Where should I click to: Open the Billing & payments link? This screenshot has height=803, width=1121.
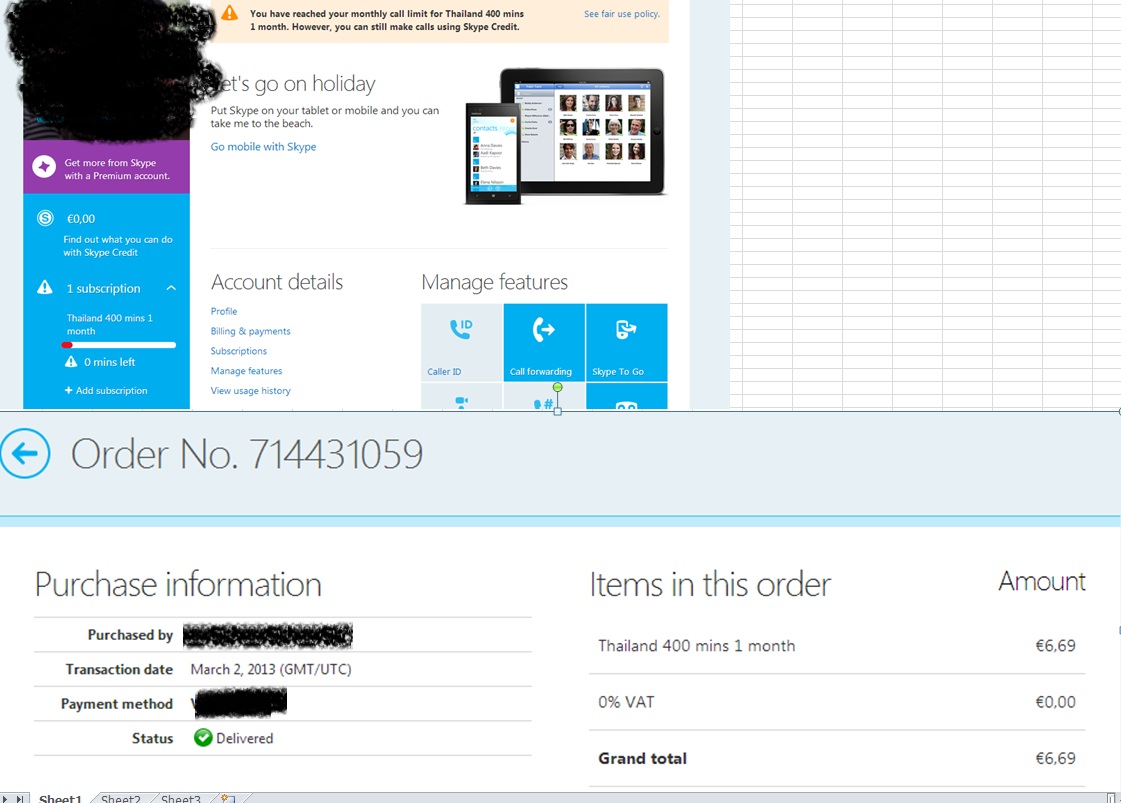pos(250,331)
